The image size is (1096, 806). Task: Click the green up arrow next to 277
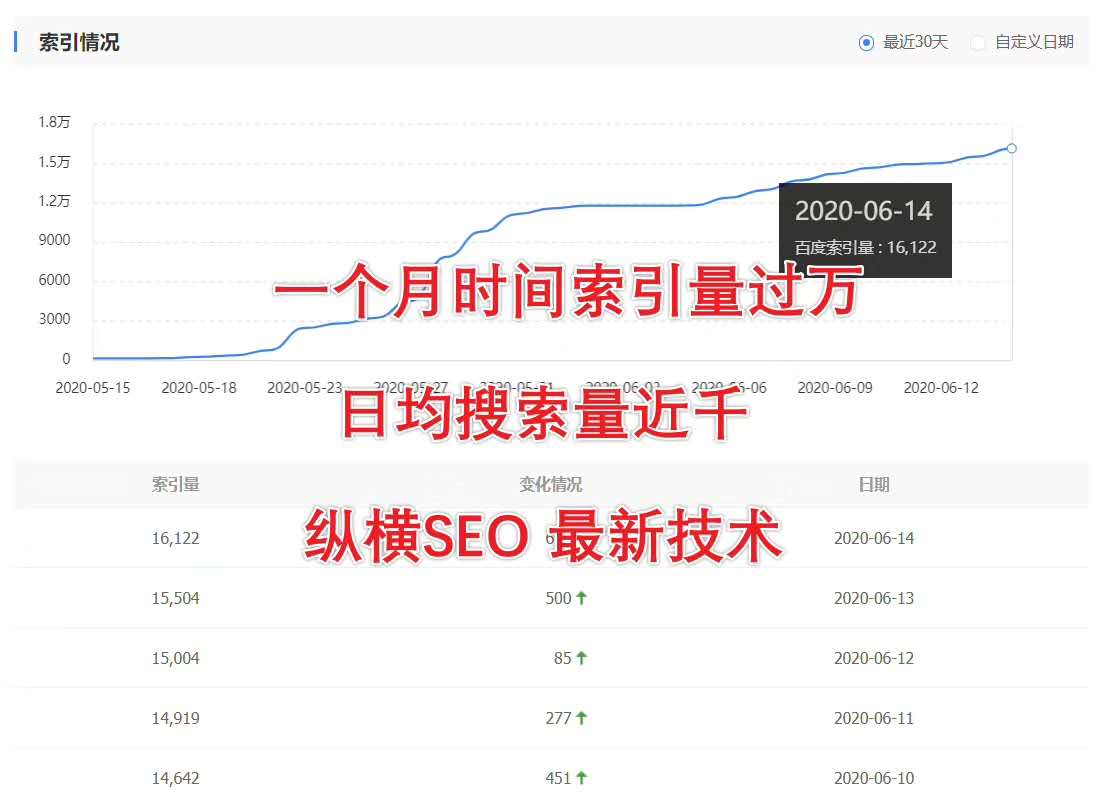pyautogui.click(x=582, y=717)
